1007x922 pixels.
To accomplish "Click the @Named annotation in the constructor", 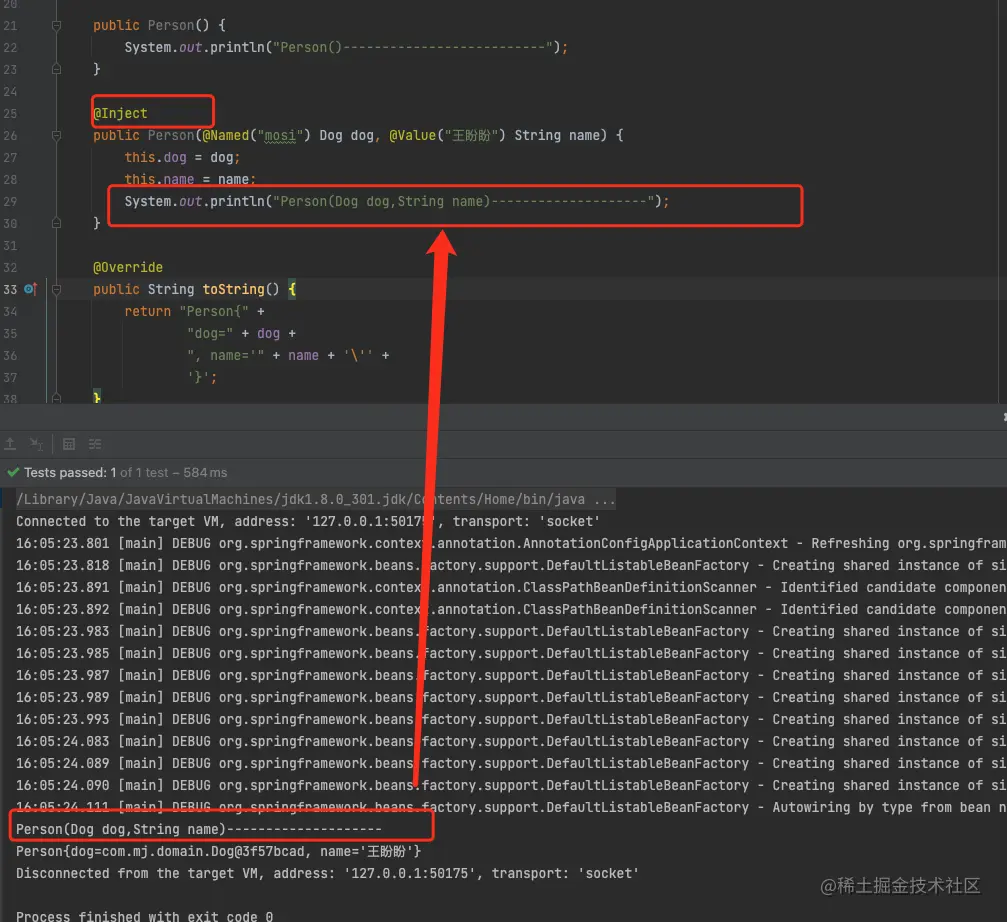I will 225,135.
